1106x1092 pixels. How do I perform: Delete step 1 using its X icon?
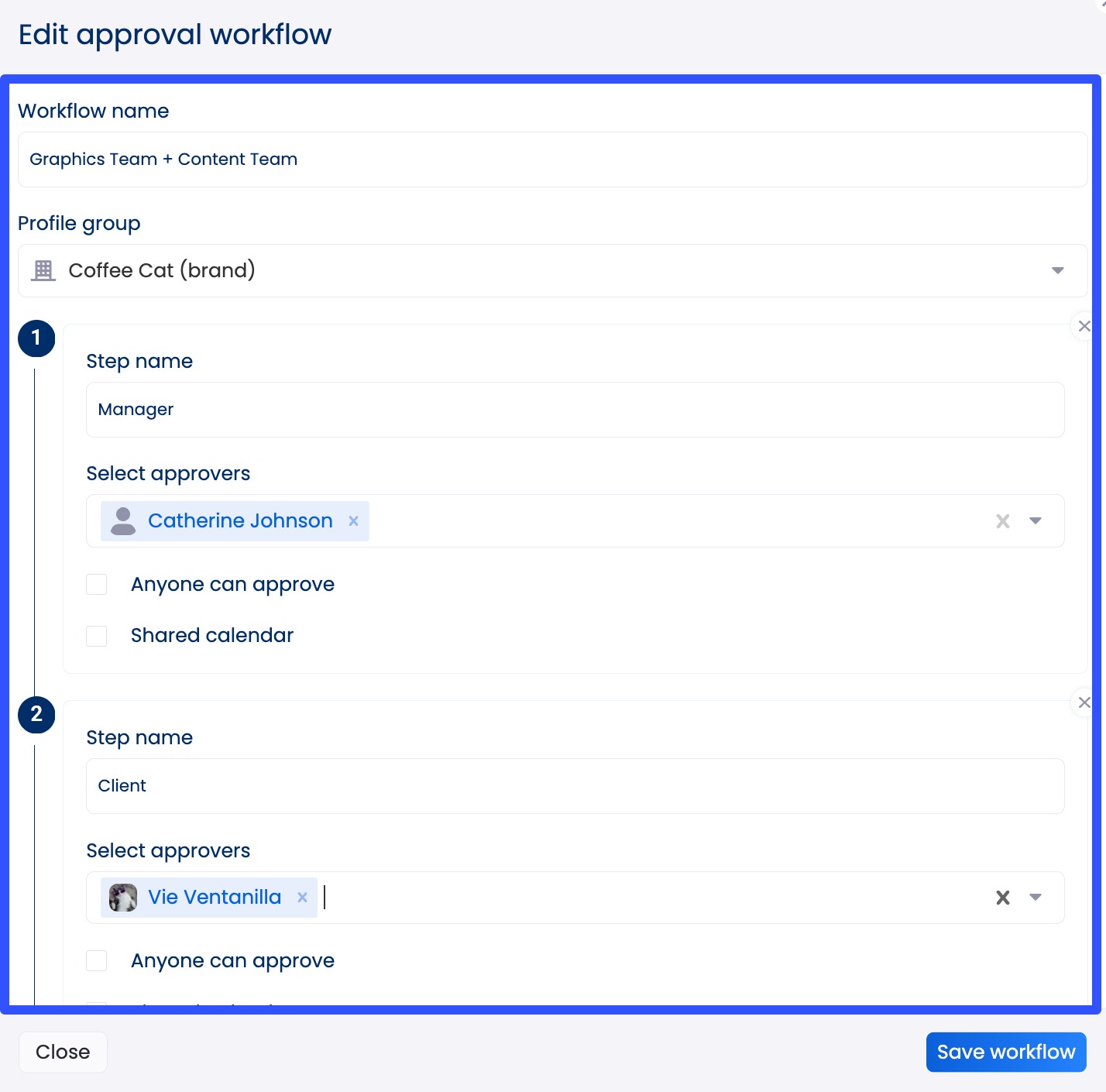[x=1084, y=326]
